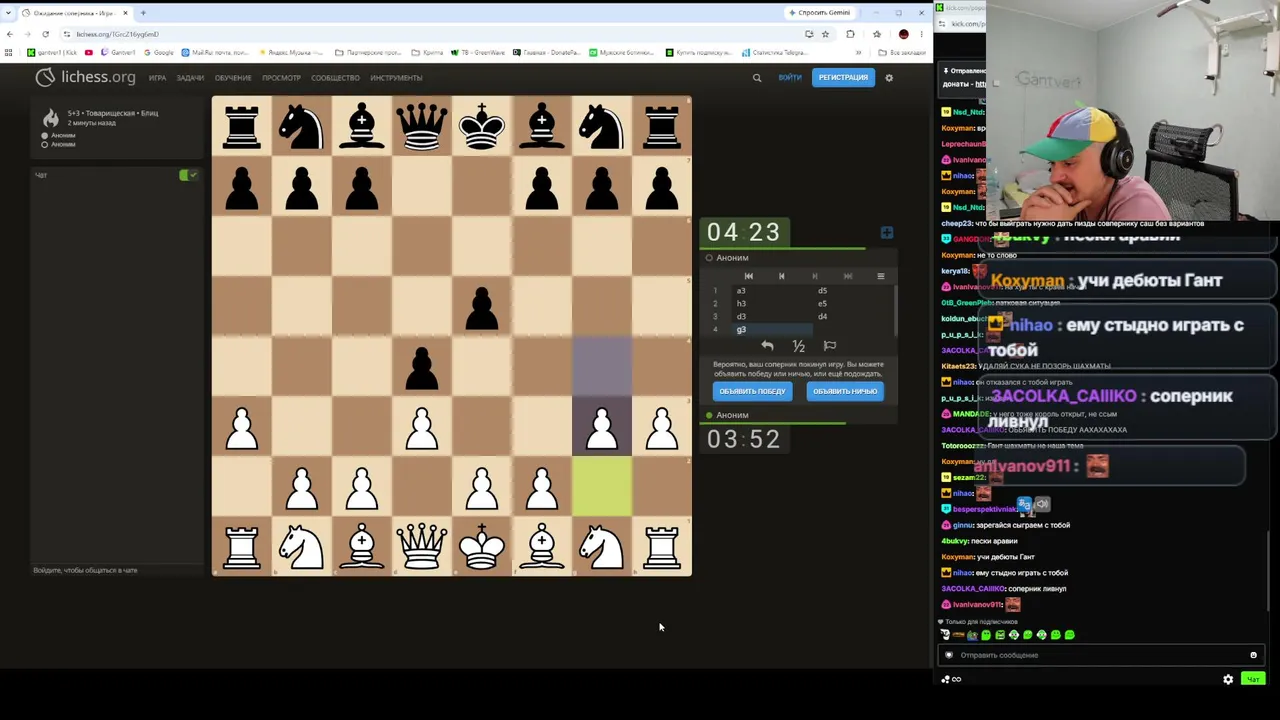Open the ПРОСМОТР menu

(281, 78)
